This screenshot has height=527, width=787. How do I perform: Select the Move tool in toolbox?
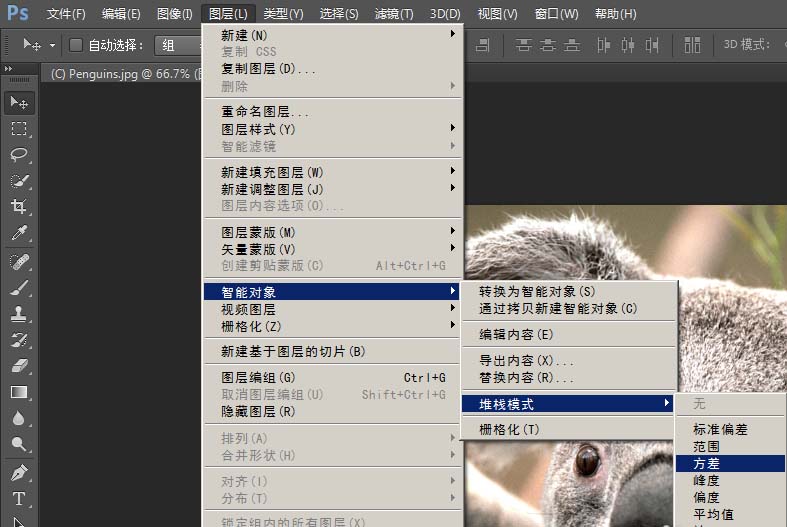19,103
